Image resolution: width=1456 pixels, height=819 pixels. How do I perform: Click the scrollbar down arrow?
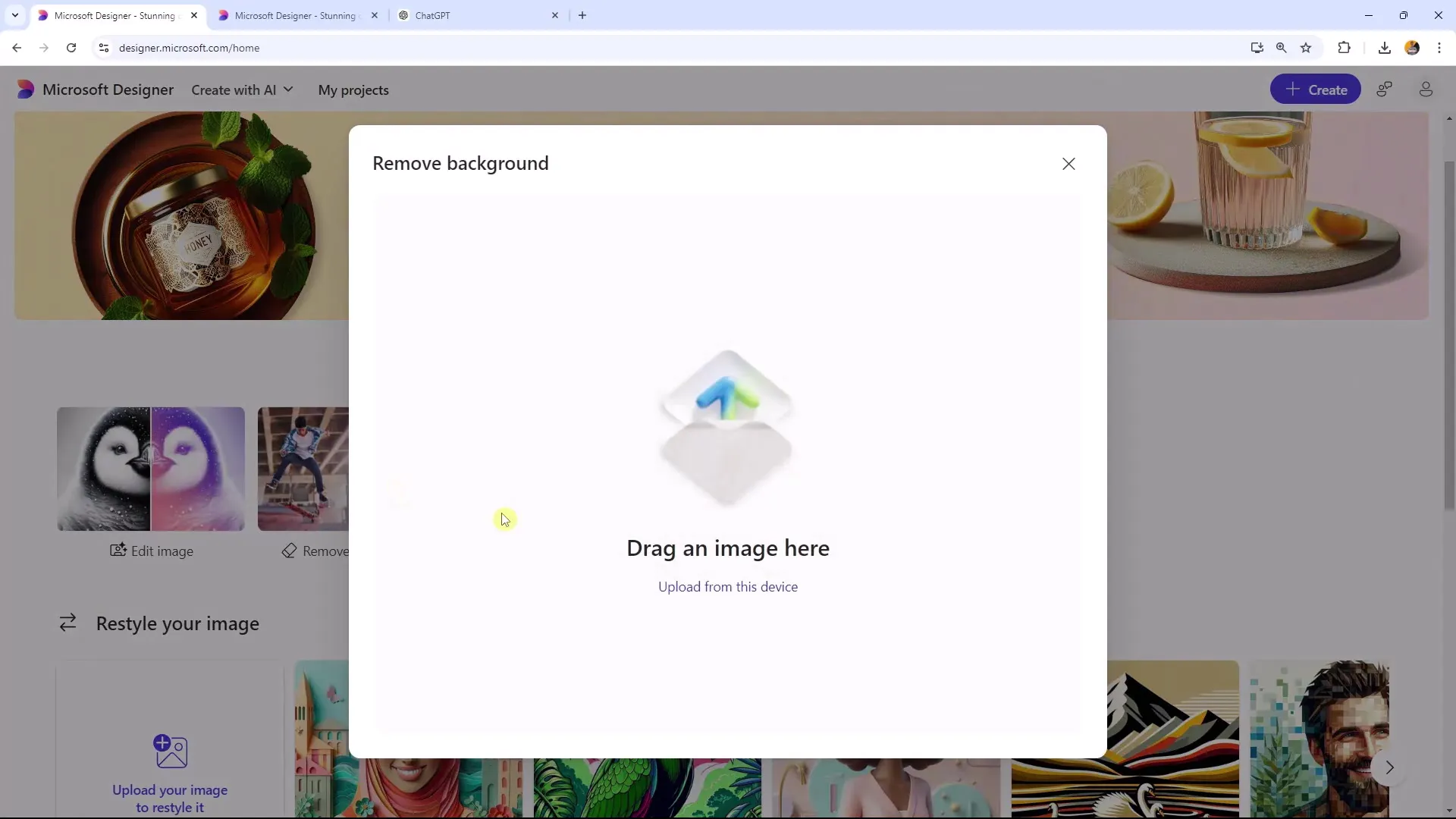click(x=1449, y=811)
